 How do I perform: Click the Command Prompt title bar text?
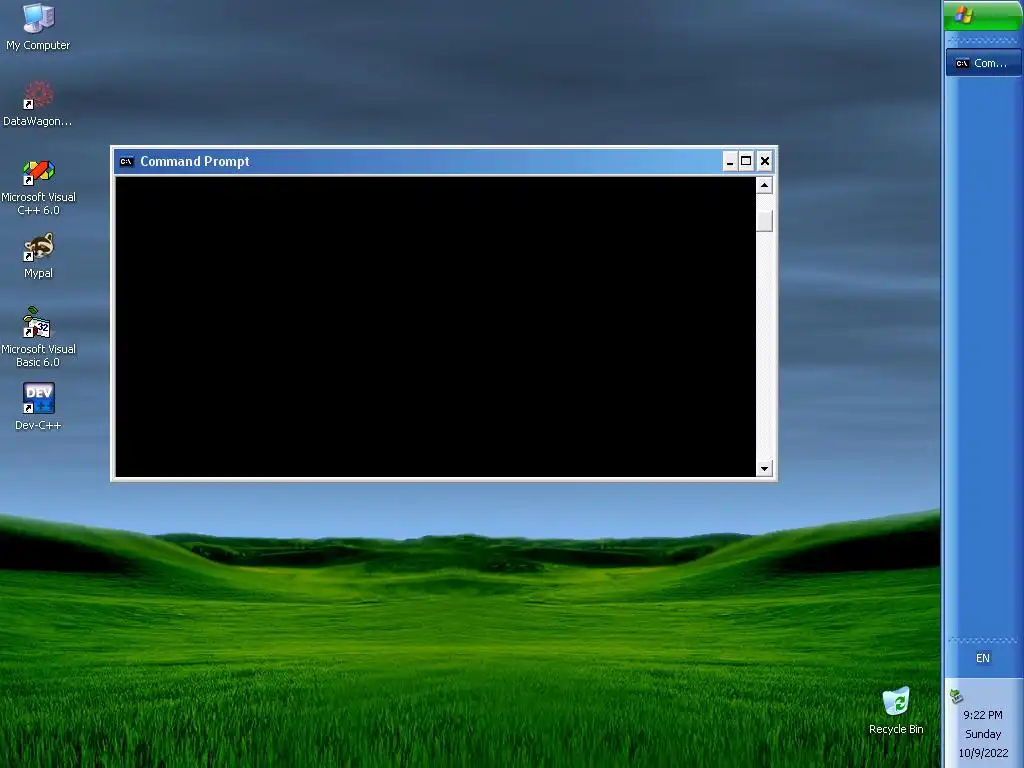coord(195,161)
